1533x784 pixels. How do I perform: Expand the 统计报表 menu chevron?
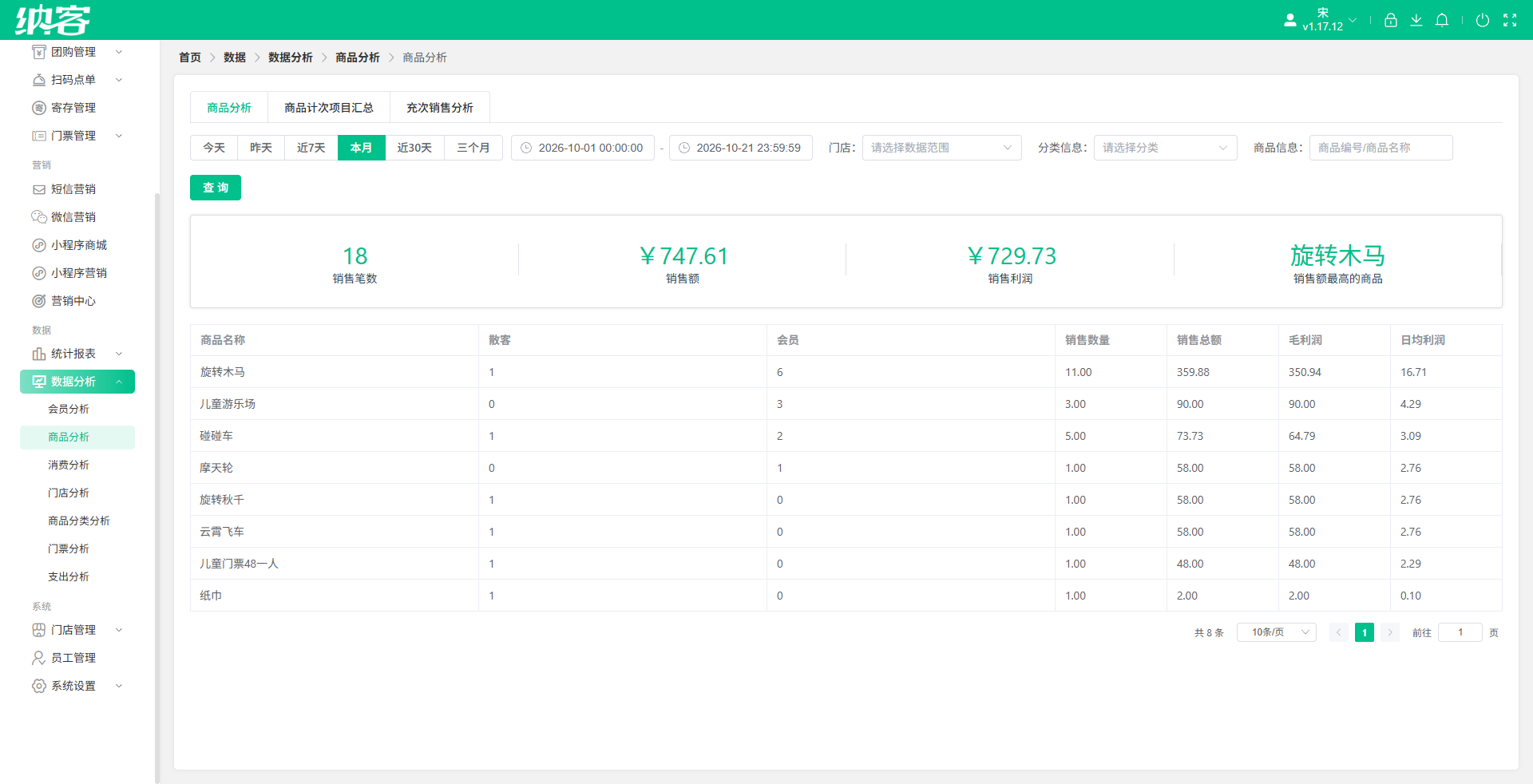pyautogui.click(x=119, y=354)
